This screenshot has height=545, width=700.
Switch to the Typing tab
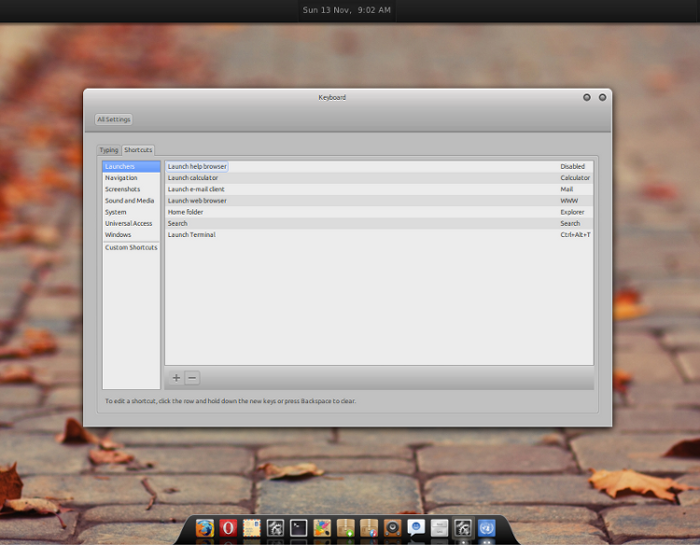pyautogui.click(x=109, y=150)
